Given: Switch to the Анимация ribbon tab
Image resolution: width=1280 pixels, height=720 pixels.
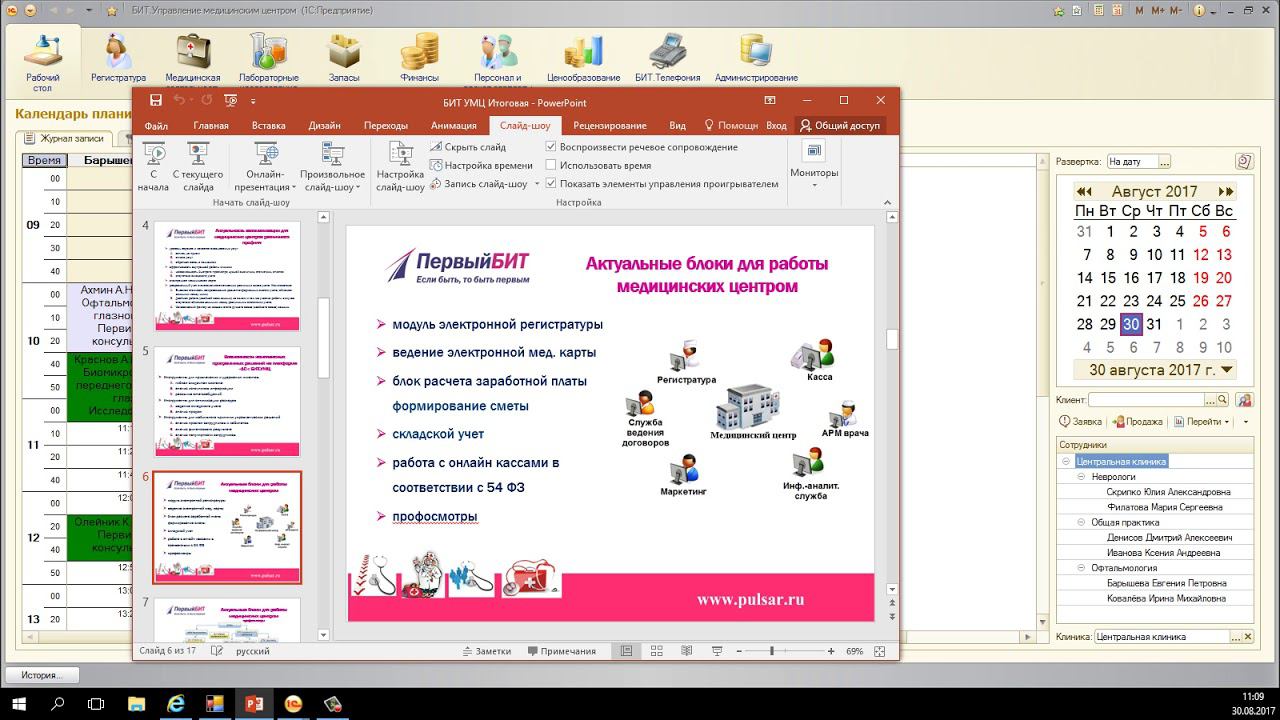Looking at the screenshot, I should pyautogui.click(x=453, y=126).
